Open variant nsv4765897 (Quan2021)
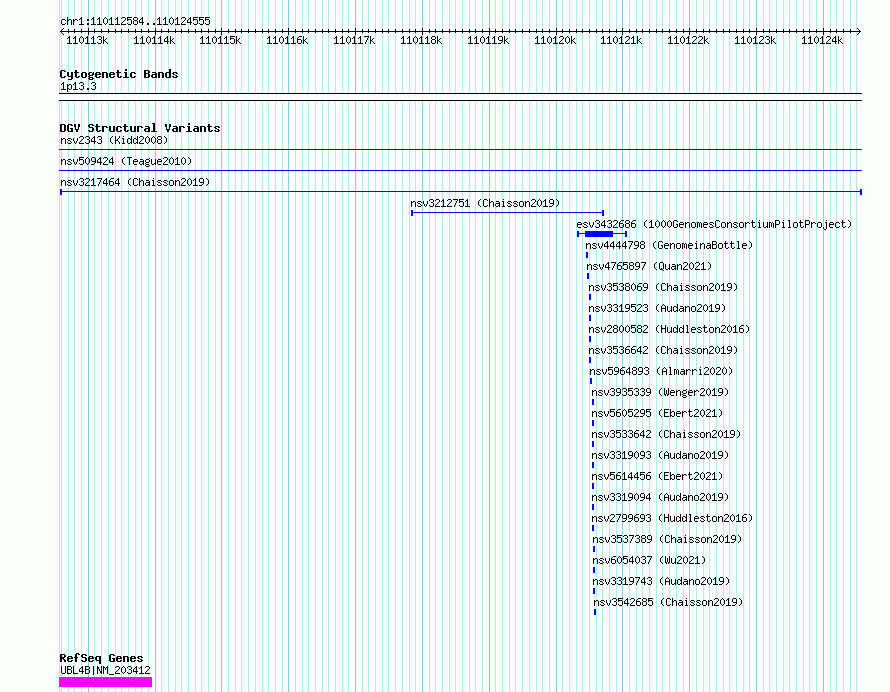 [649, 266]
